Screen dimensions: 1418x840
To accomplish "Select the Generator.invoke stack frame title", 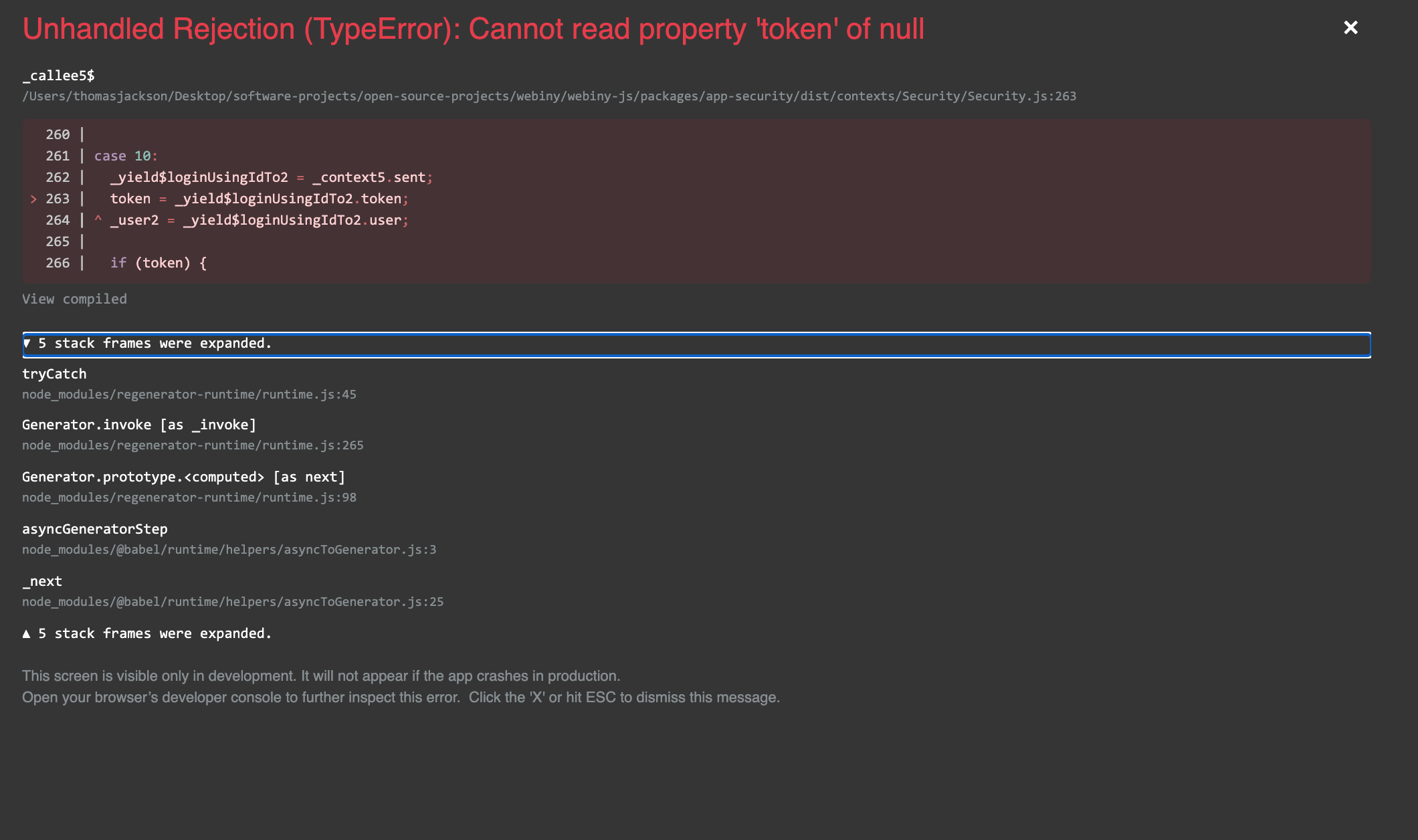I will click(139, 425).
